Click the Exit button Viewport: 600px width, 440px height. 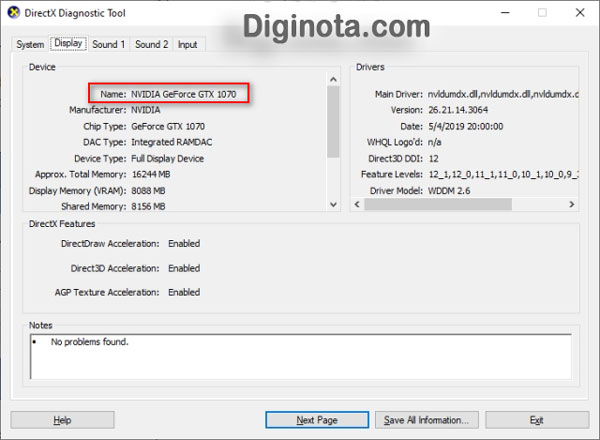536,420
